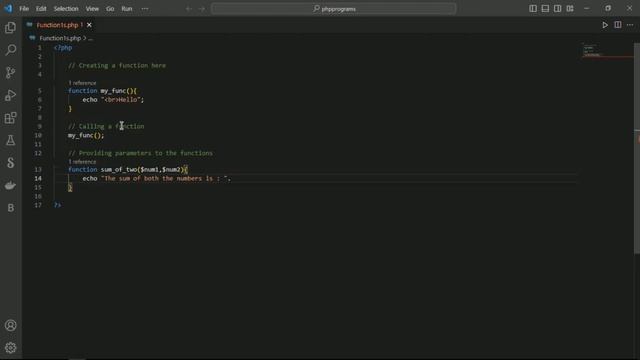Click the echo string on line 14
Screen dimensions: 640x360
tap(164, 178)
